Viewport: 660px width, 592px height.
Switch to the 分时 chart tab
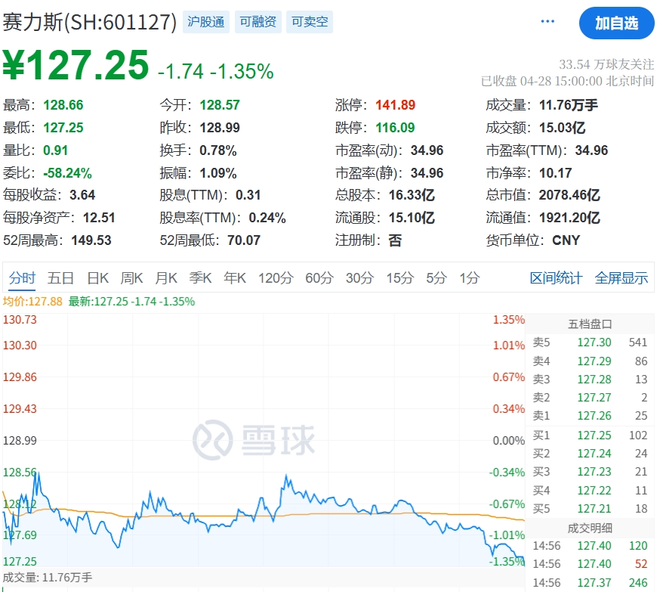click(x=22, y=278)
